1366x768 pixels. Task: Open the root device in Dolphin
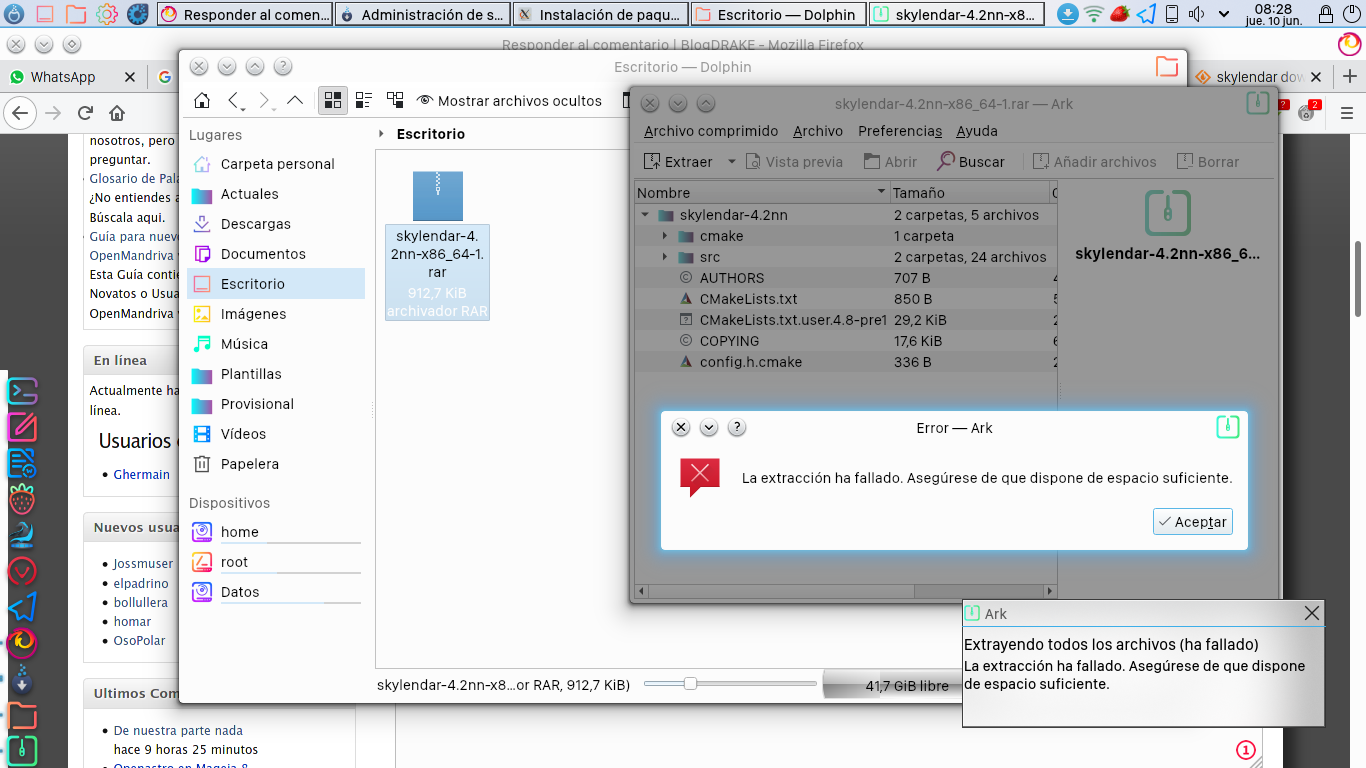276,562
